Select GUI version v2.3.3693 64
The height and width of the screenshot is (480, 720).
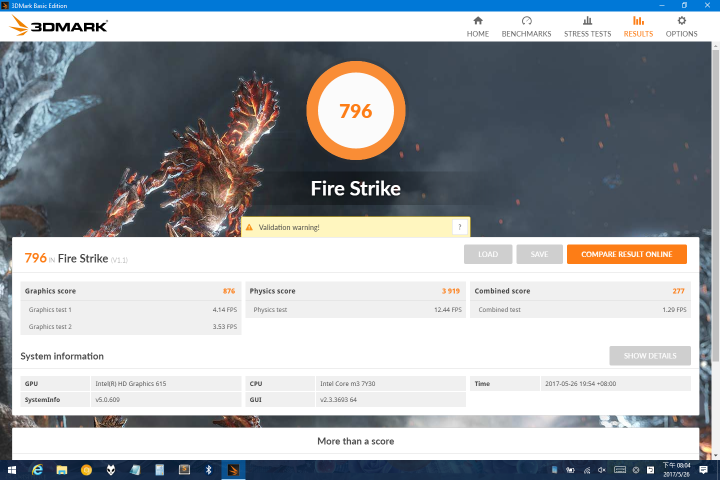click(338, 400)
